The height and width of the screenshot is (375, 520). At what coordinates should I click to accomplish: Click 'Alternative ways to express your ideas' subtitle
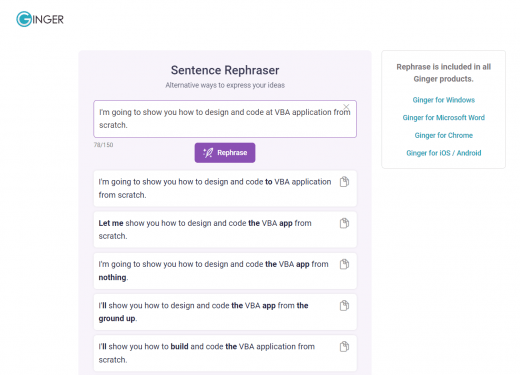225,85
